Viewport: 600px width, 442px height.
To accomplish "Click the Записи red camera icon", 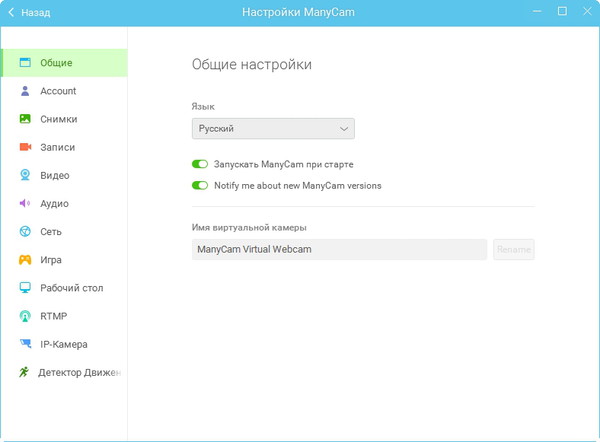I will point(25,147).
